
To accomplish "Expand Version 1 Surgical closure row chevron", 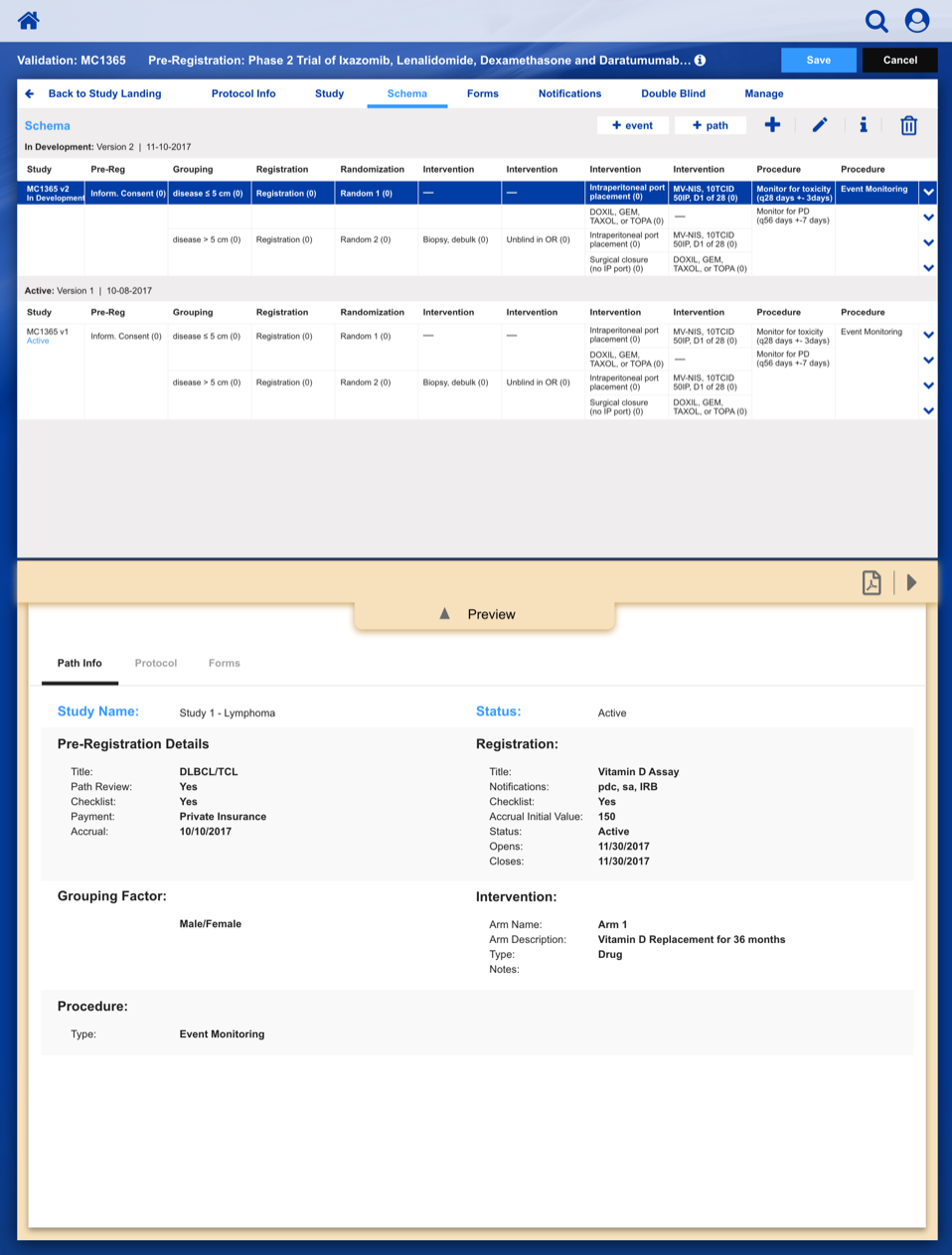I will pos(928,410).
